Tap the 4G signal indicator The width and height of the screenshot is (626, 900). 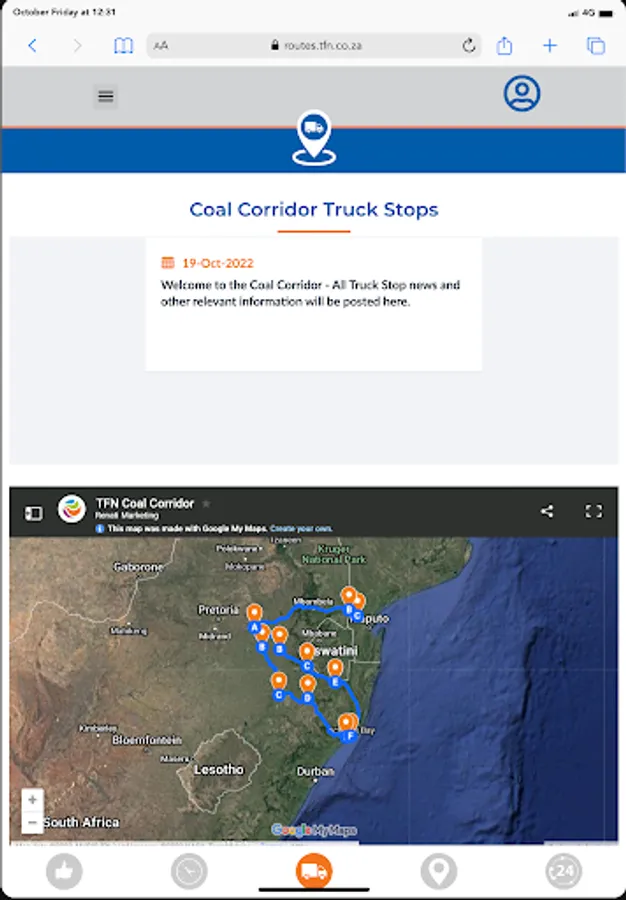pos(588,13)
